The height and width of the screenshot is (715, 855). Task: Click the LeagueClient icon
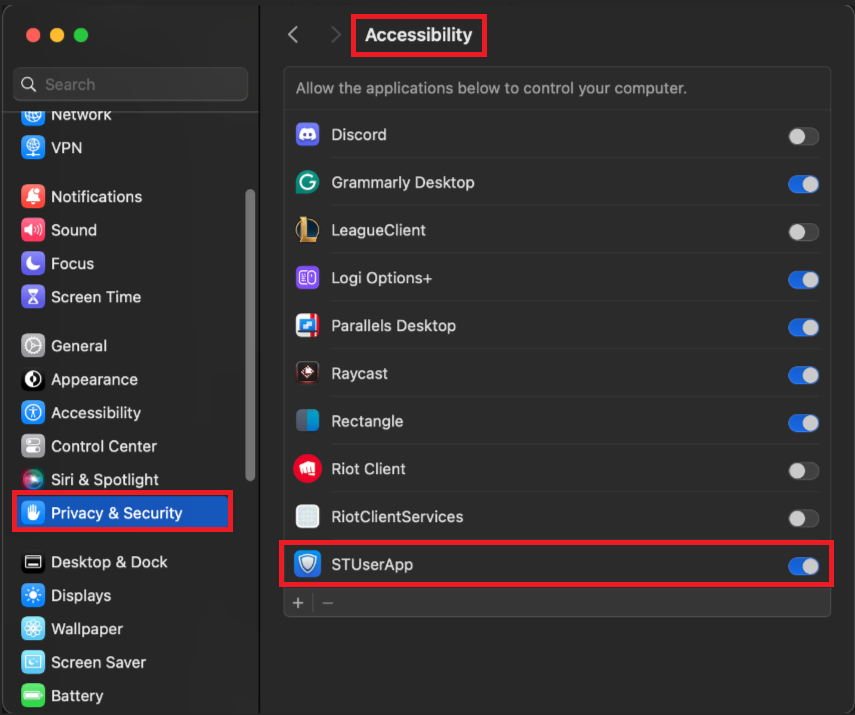tap(308, 230)
